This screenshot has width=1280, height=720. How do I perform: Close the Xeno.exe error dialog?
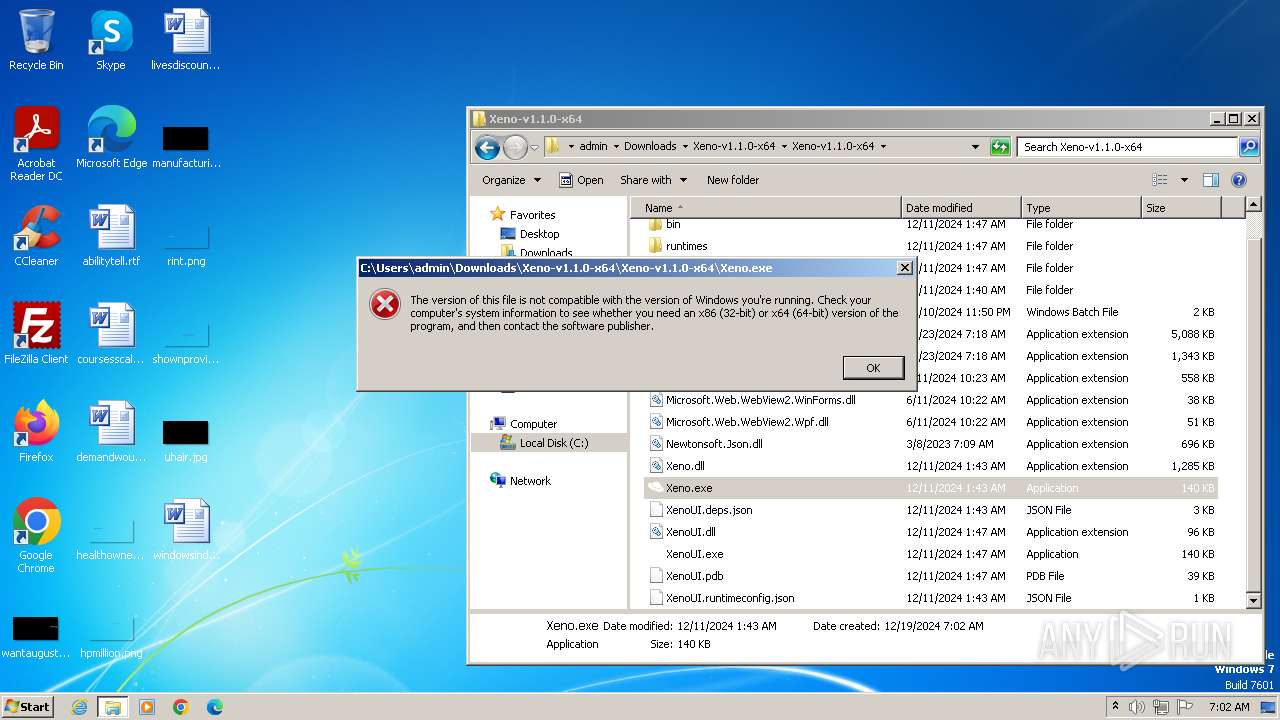click(x=904, y=268)
